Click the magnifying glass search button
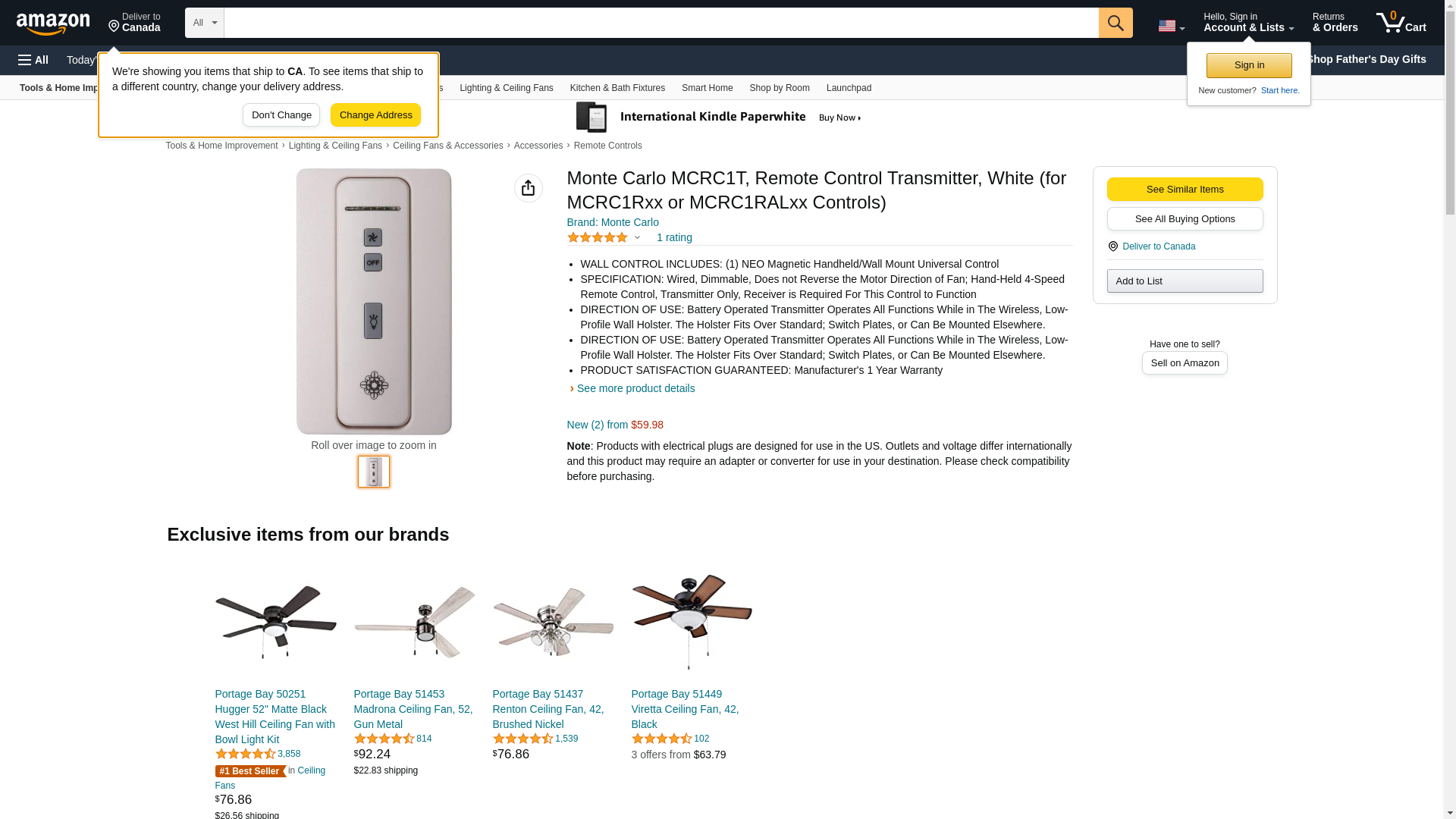Viewport: 1456px width, 819px height. click(1115, 23)
